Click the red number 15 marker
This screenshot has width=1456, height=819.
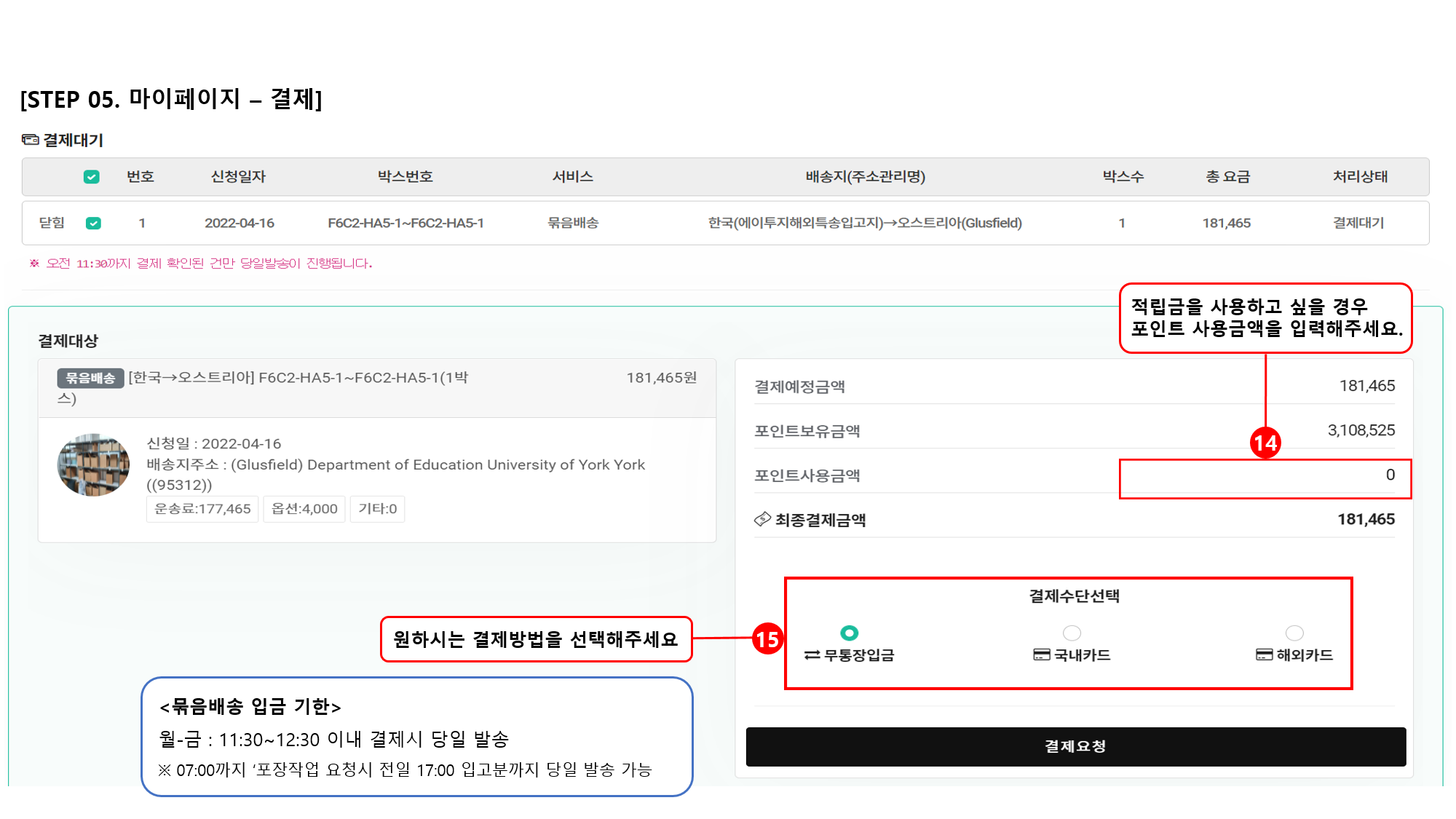pyautogui.click(x=767, y=639)
